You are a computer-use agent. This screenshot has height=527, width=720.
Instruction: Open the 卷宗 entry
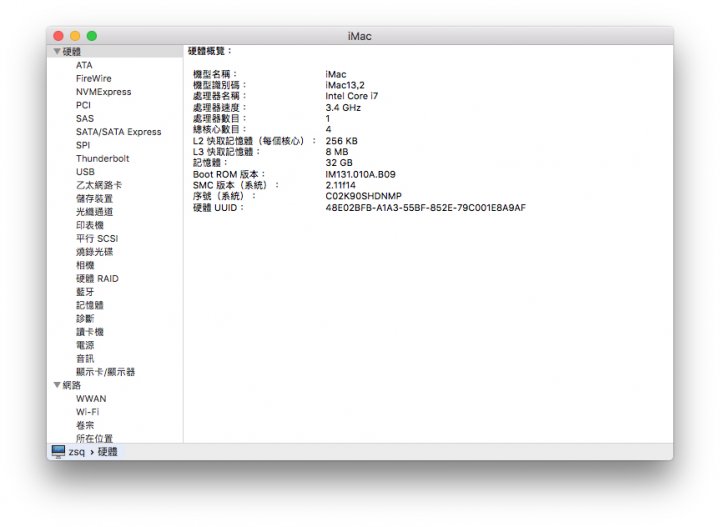(x=85, y=425)
